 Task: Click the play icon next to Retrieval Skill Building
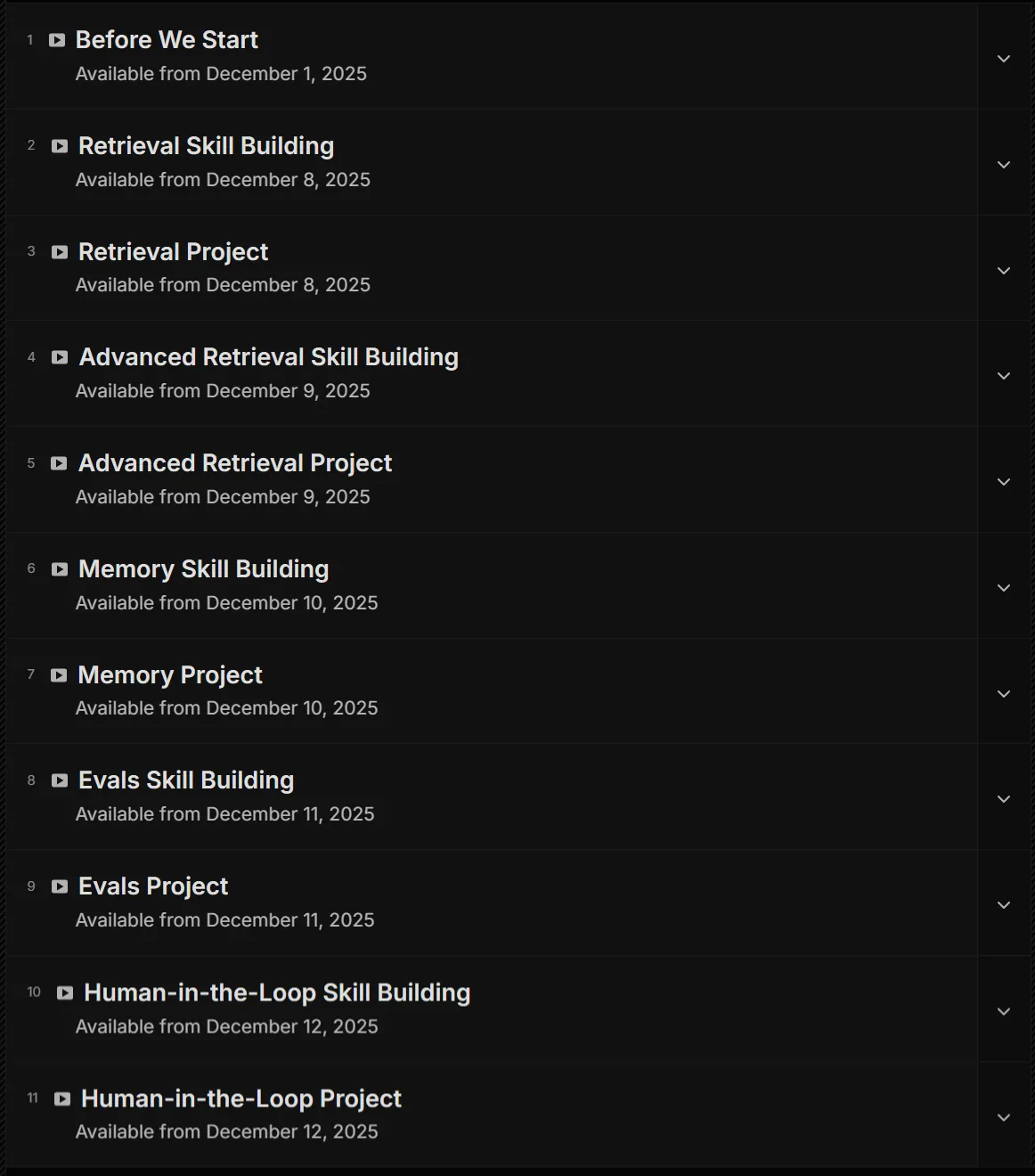pyautogui.click(x=60, y=146)
